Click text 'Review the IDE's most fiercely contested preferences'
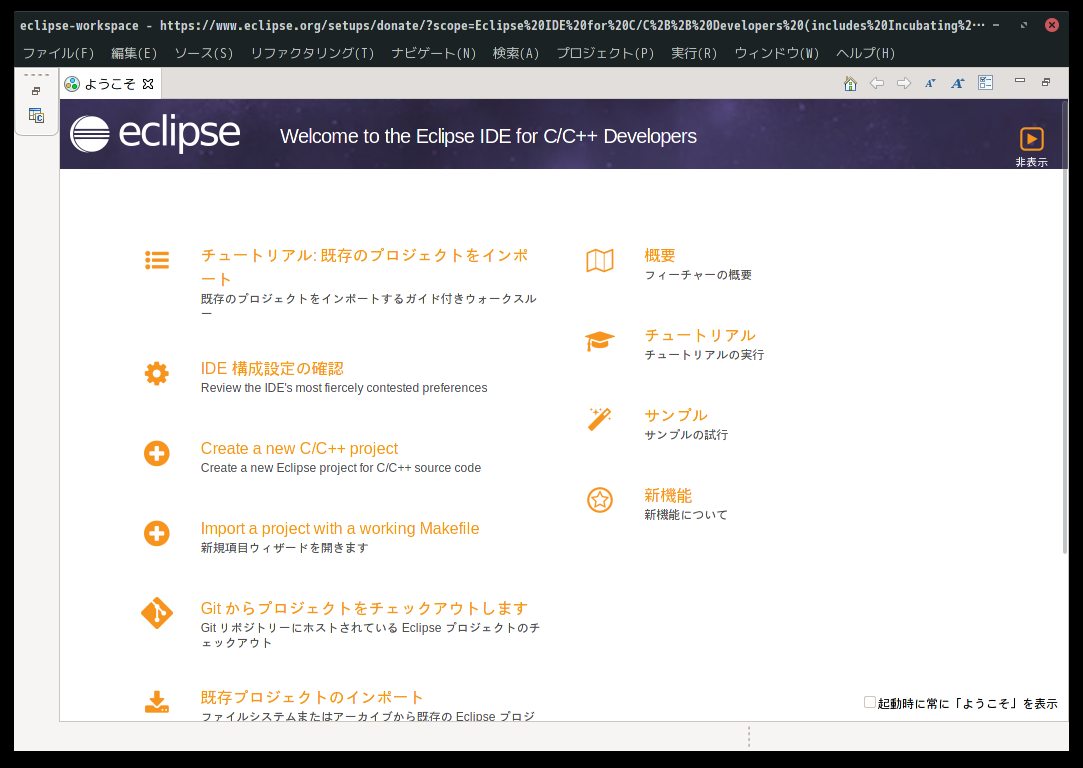Image resolution: width=1083 pixels, height=768 pixels. tap(344, 388)
